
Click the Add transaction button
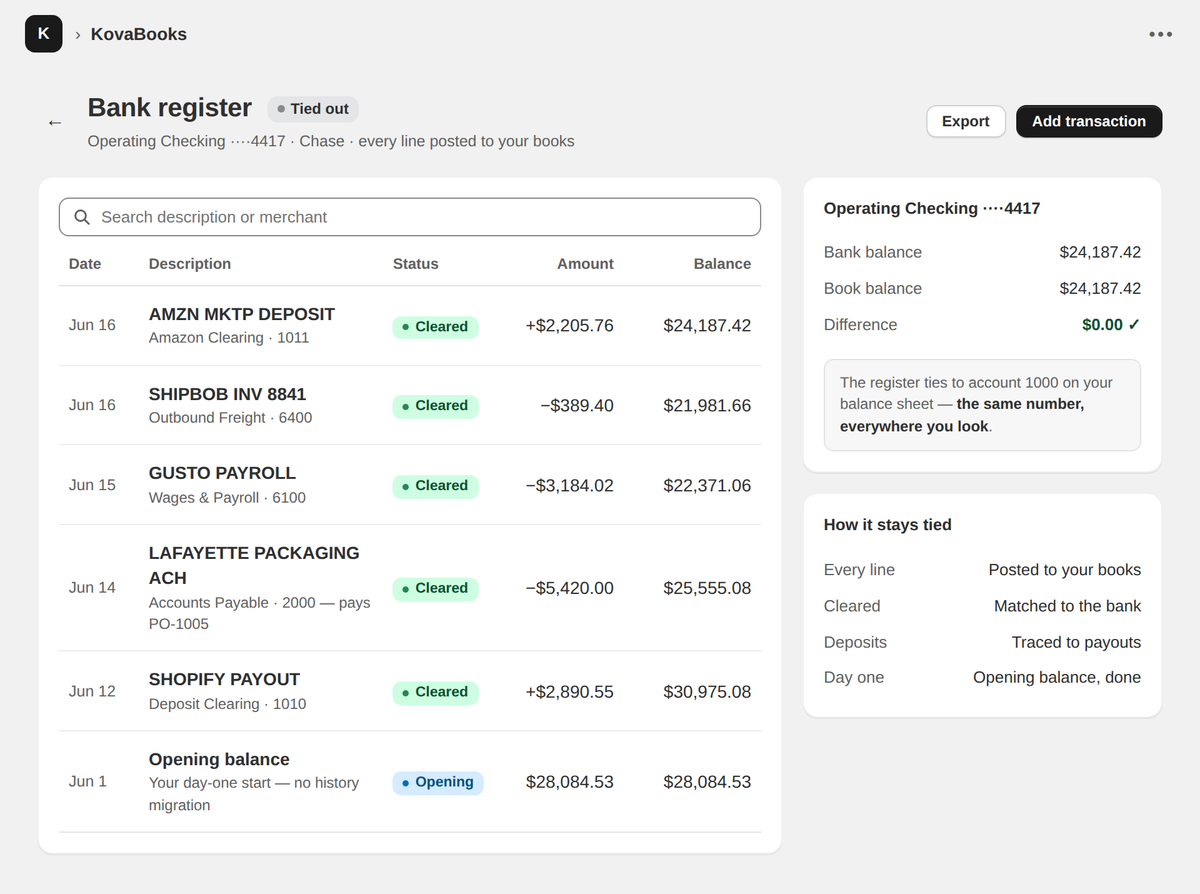coord(1089,121)
